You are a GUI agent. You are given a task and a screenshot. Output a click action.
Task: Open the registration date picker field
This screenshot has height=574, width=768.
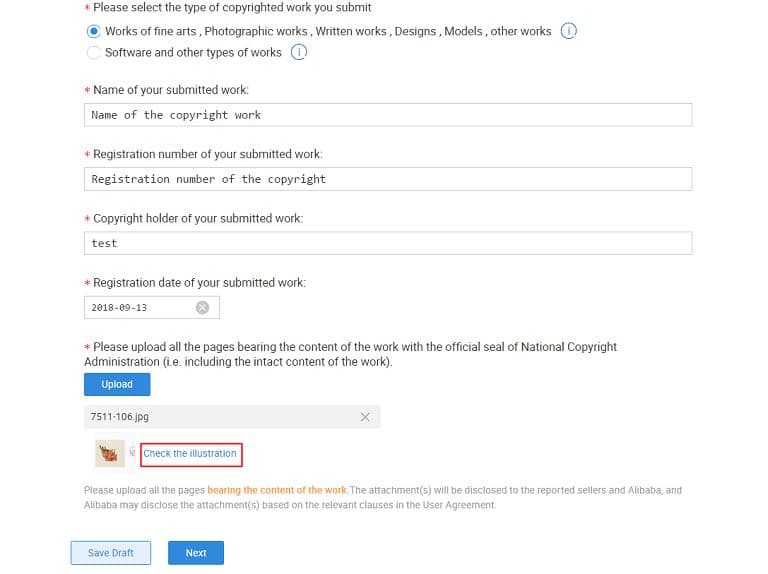[140, 307]
